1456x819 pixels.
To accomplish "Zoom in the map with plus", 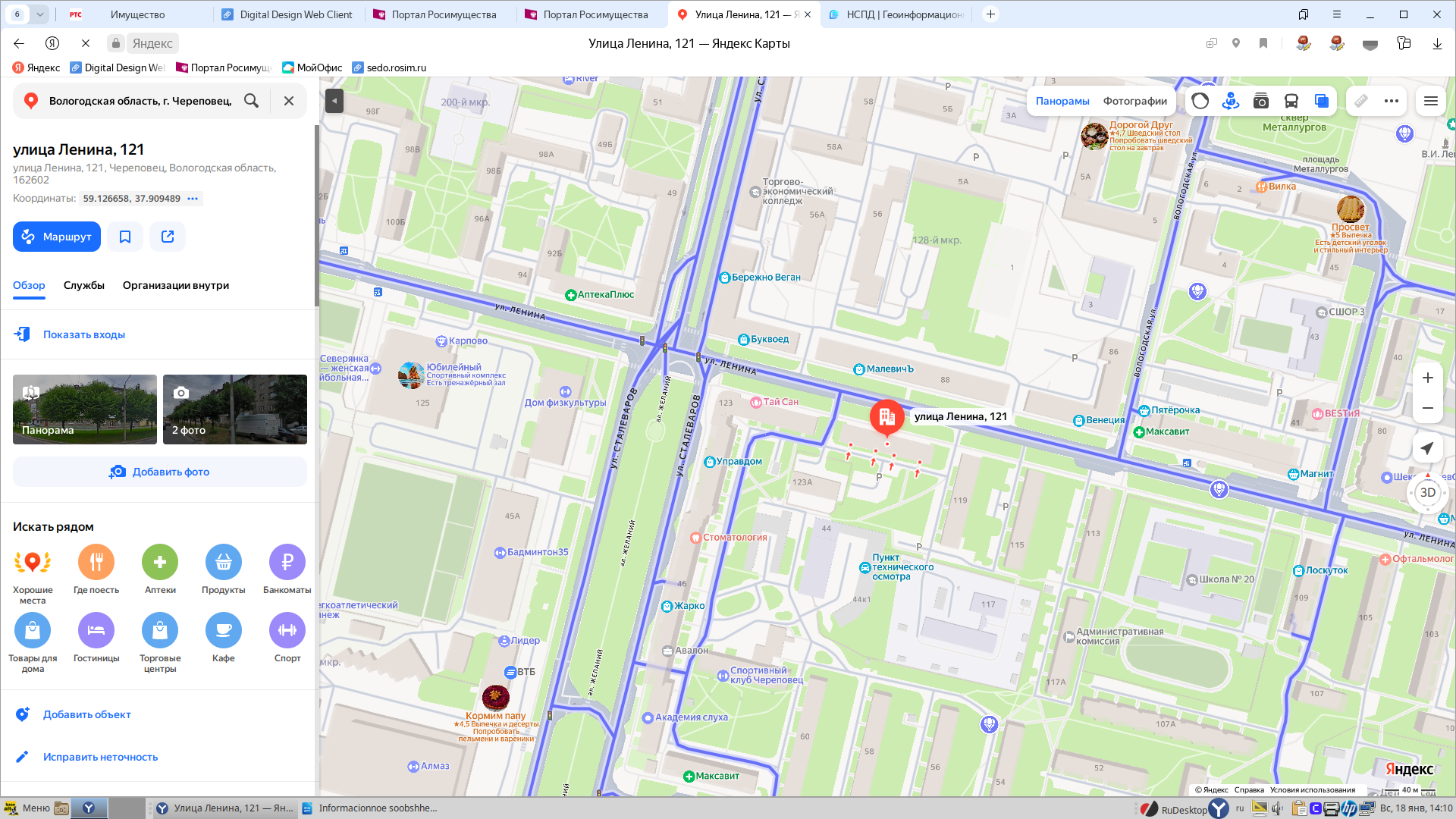I will [1427, 378].
